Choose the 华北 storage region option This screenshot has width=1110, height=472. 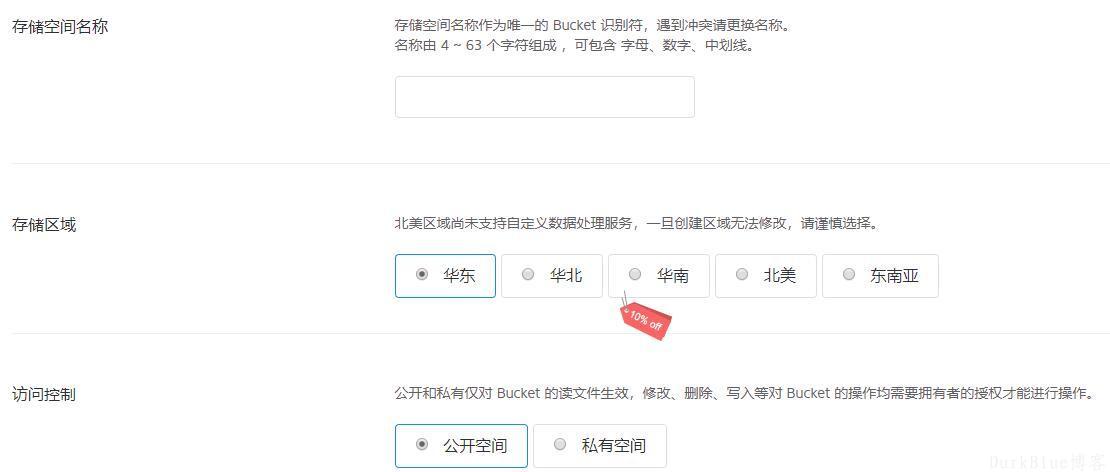(551, 276)
